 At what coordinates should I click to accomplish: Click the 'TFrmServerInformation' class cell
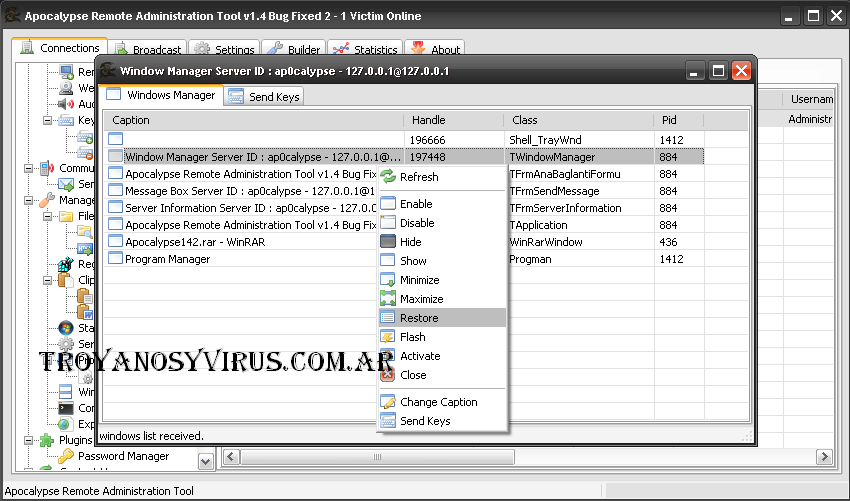click(565, 208)
